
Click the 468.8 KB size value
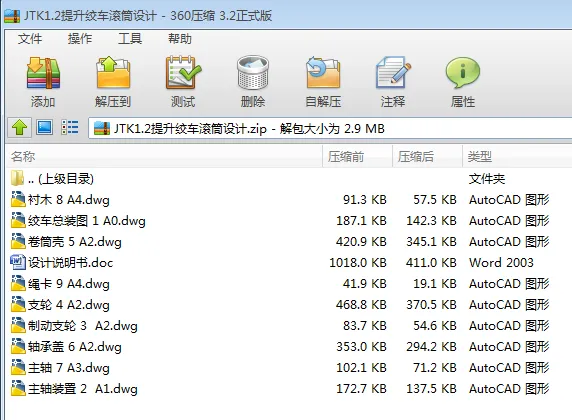click(x=361, y=305)
